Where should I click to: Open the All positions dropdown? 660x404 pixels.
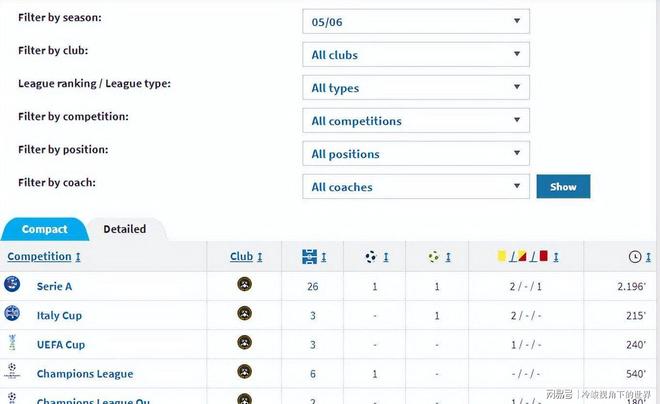pos(416,153)
